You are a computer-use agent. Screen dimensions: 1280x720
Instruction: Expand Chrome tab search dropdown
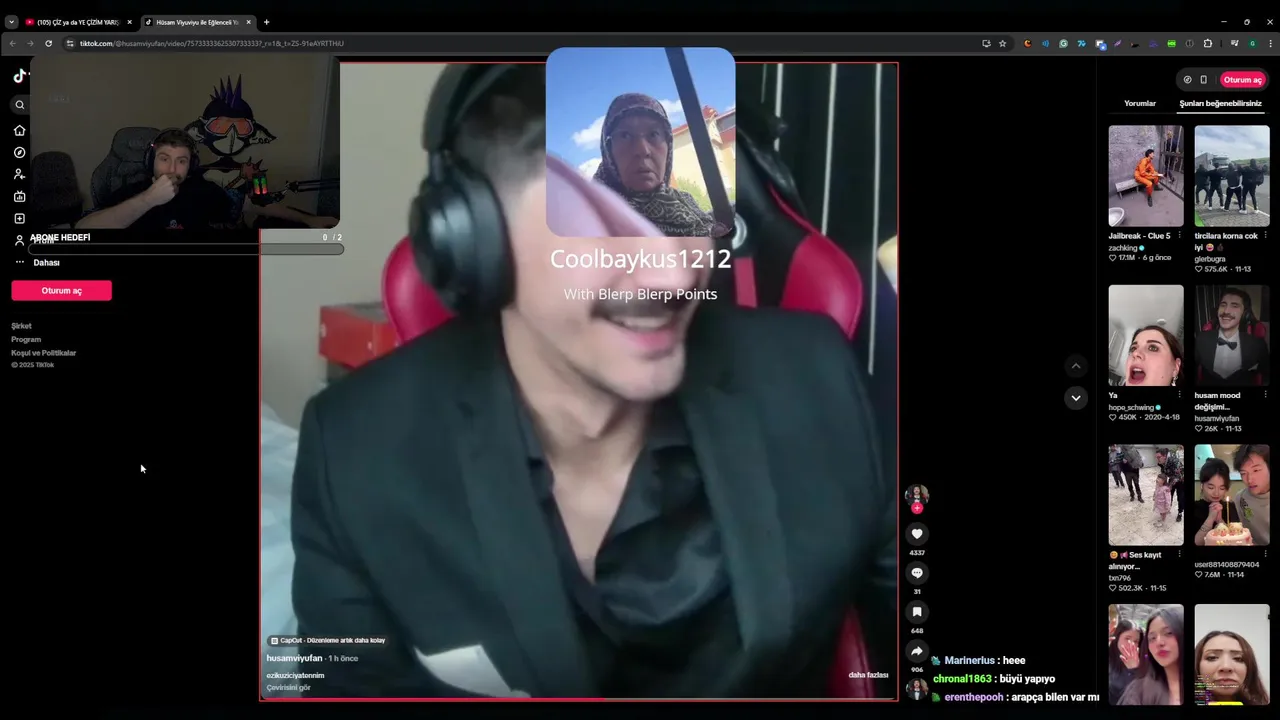[11, 22]
